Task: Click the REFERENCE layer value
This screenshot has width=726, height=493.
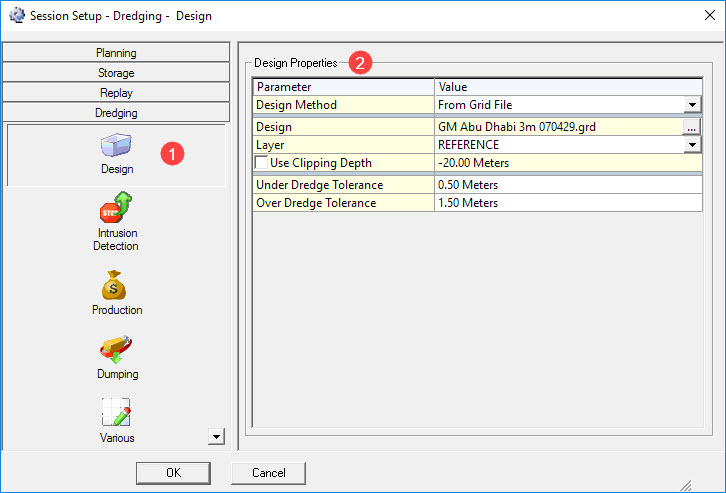Action: click(559, 145)
